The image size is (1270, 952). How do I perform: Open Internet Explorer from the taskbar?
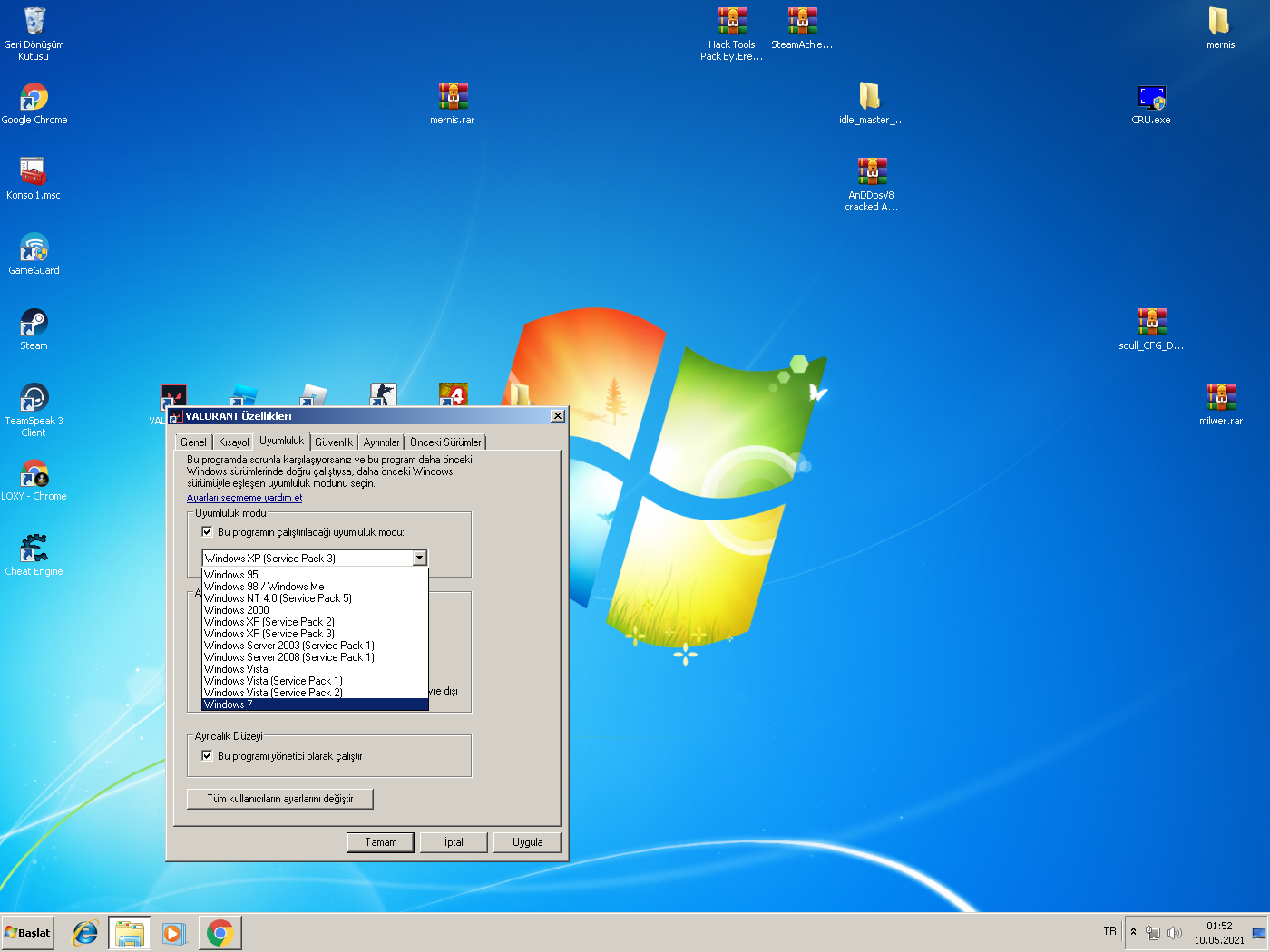pos(85,933)
